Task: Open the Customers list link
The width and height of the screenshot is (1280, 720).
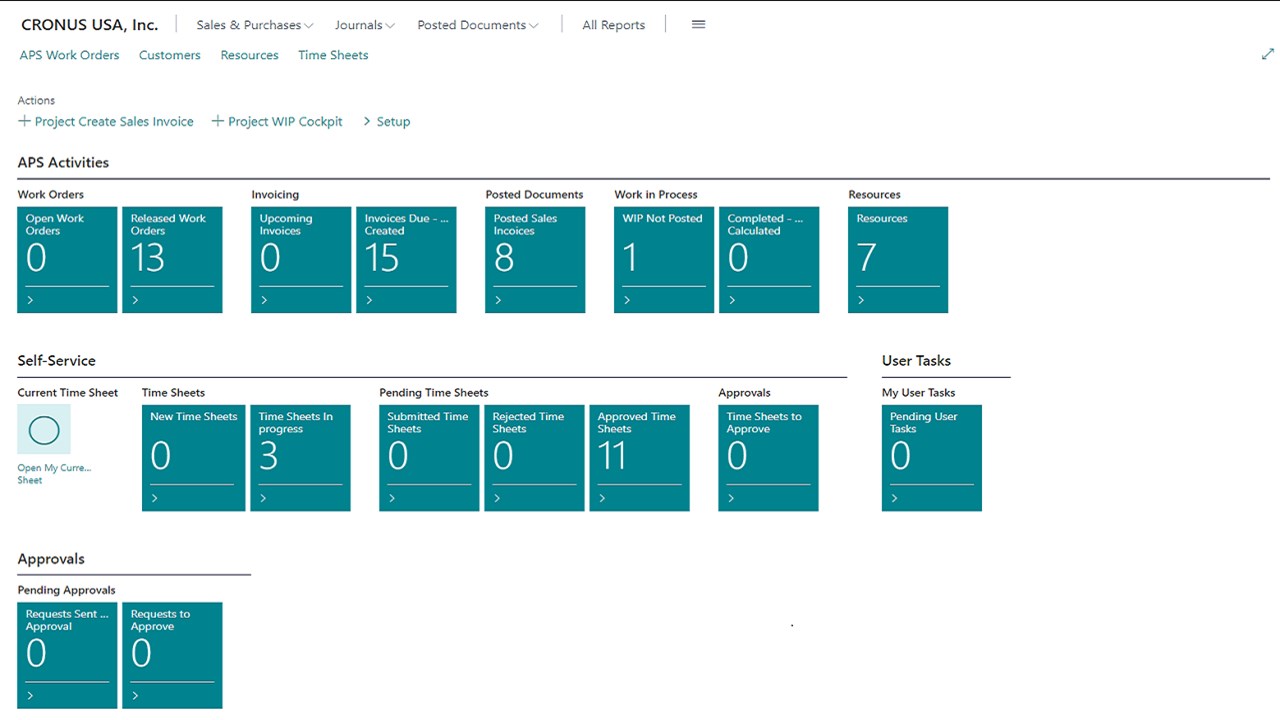Action: [169, 55]
